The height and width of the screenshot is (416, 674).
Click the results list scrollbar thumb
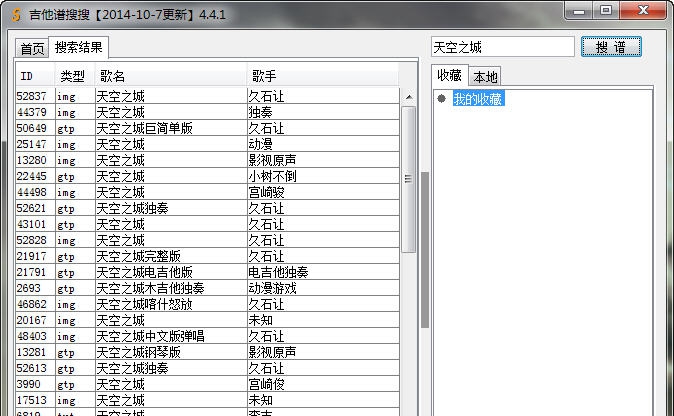(x=408, y=179)
